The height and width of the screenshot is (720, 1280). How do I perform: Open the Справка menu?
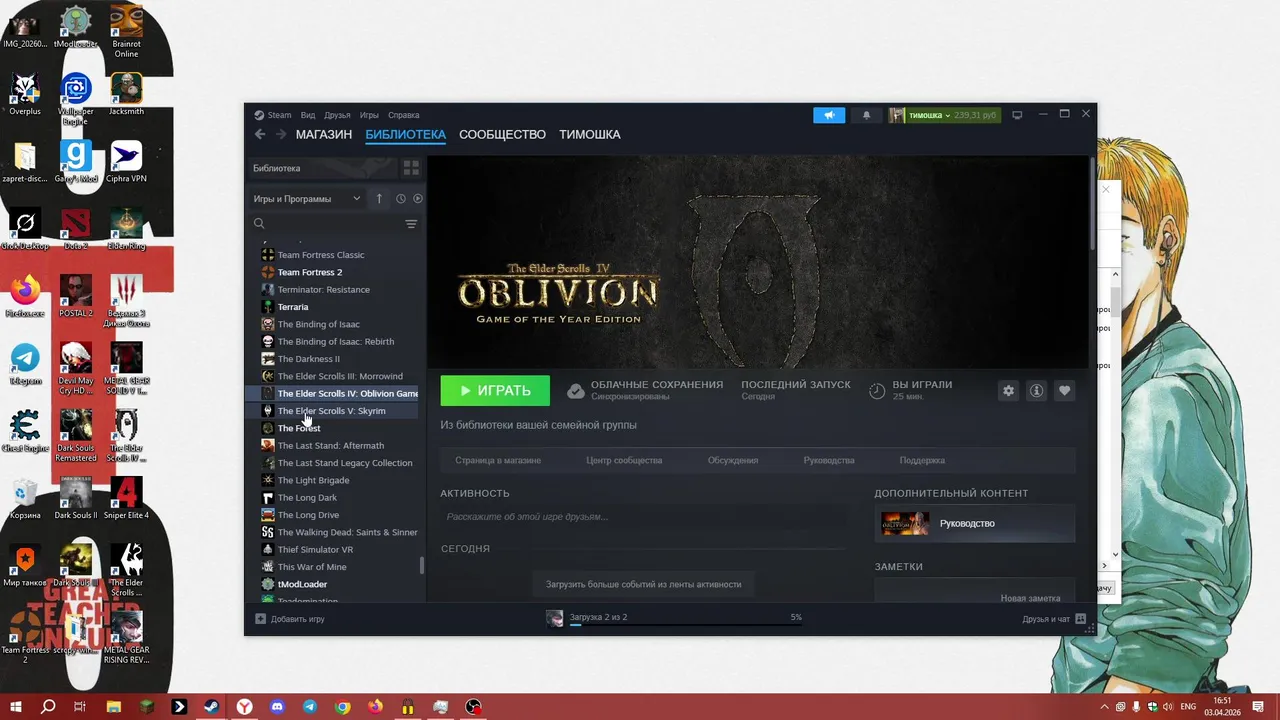click(x=404, y=115)
